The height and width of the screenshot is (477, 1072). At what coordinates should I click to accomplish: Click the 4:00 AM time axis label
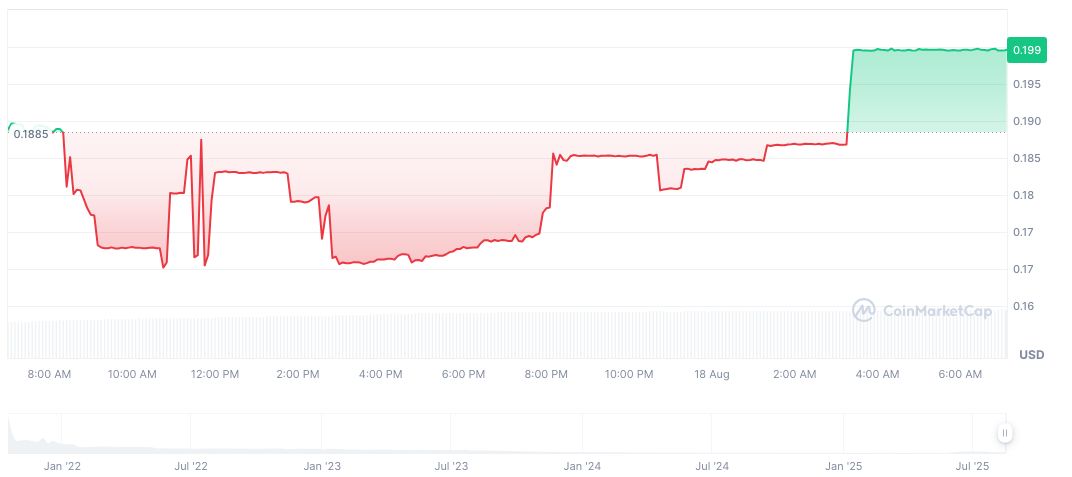pyautogui.click(x=877, y=374)
